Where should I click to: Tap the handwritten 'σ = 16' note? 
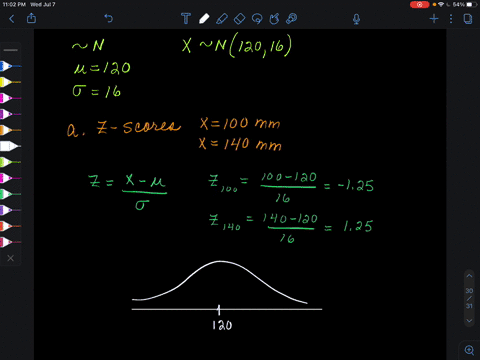[x=97, y=91]
